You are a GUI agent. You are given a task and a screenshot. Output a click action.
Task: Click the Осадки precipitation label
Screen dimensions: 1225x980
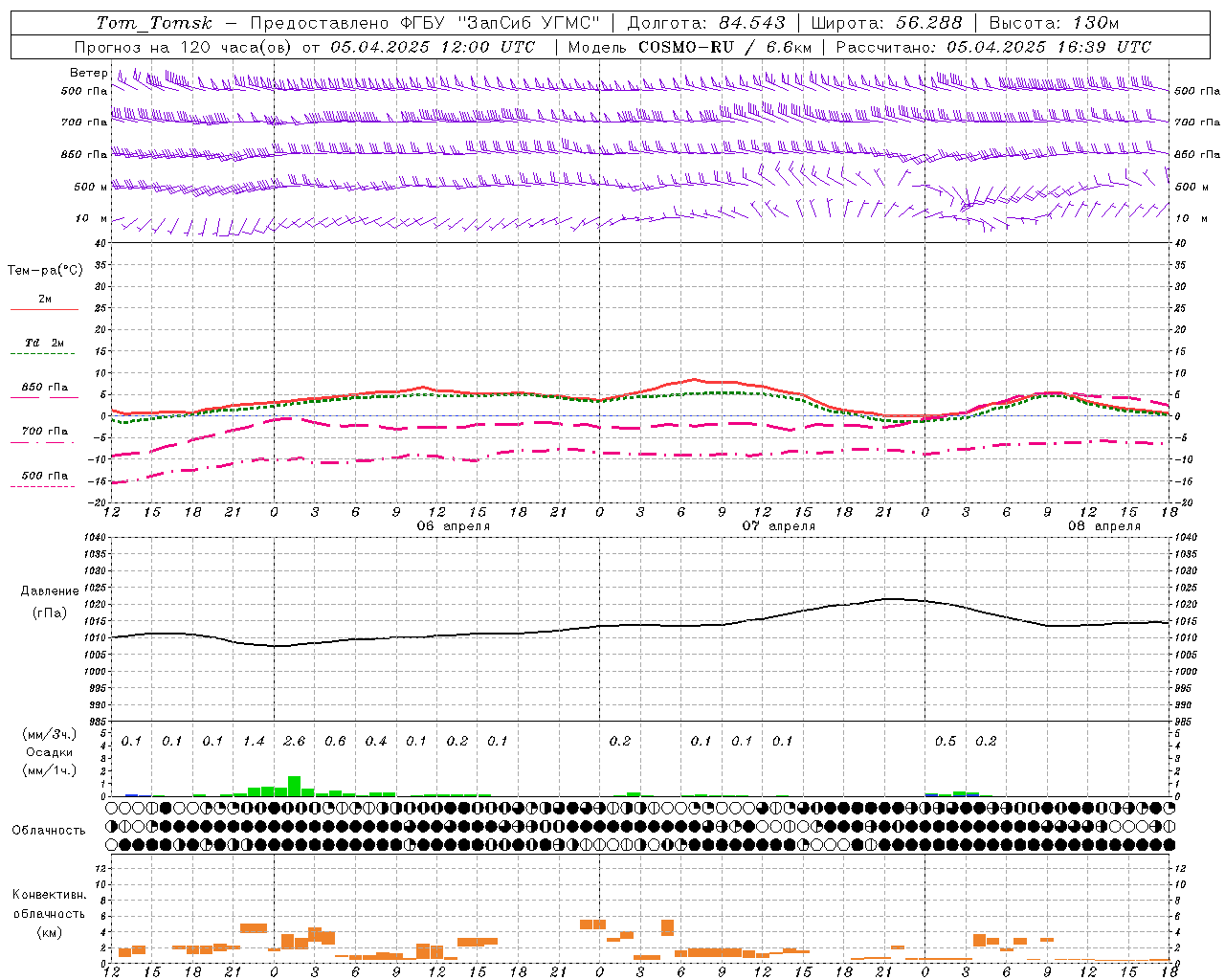[49, 752]
